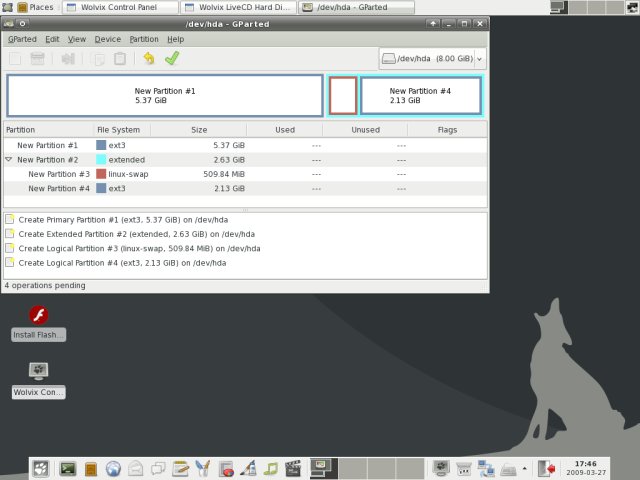
Task: Select New Partition #2 extended row
Action: [x=245, y=160]
